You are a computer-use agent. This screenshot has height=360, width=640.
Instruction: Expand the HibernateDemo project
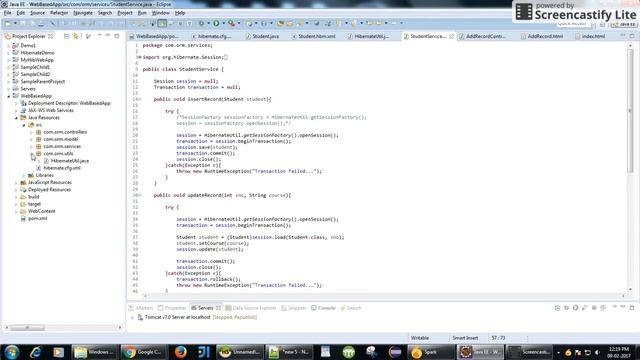pos(9,53)
